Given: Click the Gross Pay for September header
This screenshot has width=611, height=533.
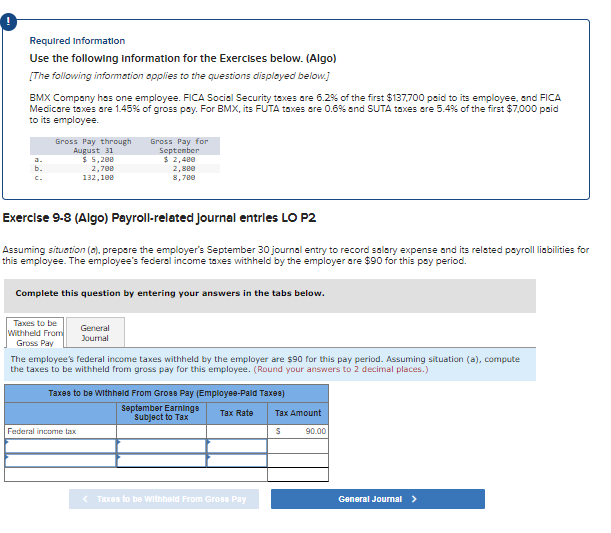Looking at the screenshot, I should pos(179,146).
